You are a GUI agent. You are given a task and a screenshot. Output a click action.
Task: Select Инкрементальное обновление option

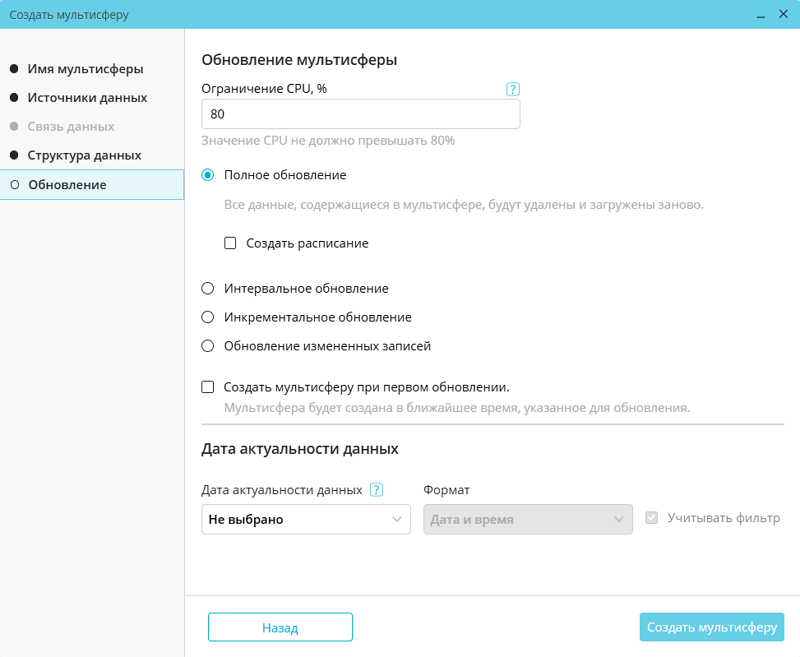208,317
